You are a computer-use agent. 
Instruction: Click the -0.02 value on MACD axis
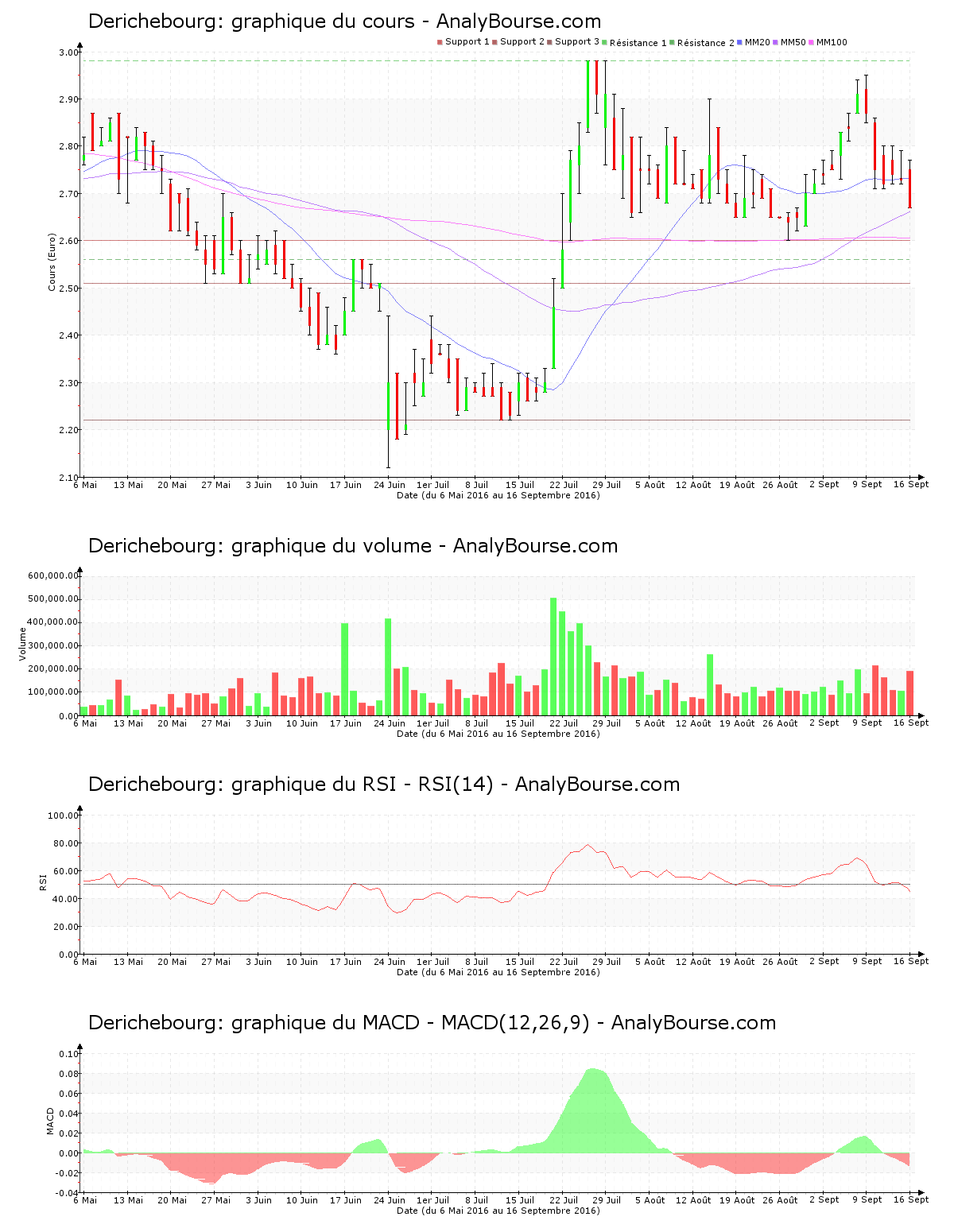click(68, 1173)
